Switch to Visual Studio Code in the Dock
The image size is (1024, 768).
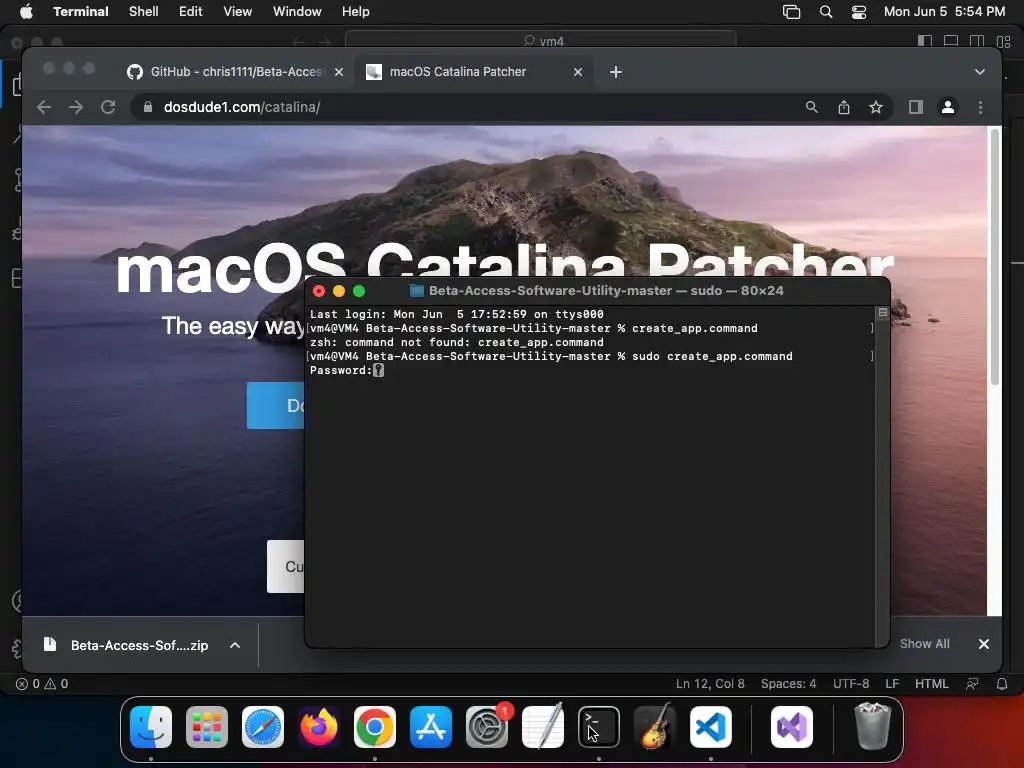(x=711, y=727)
